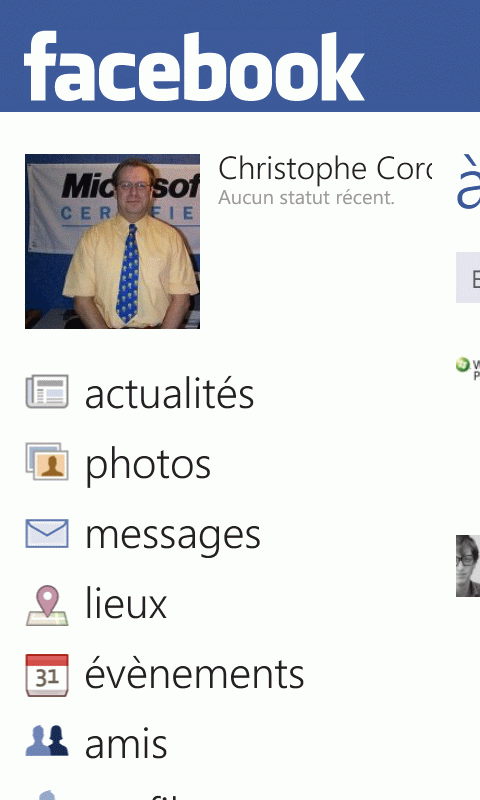Viewport: 480px width, 800px height.
Task: Open the profile photo with yellow shirt
Action: pos(112,241)
